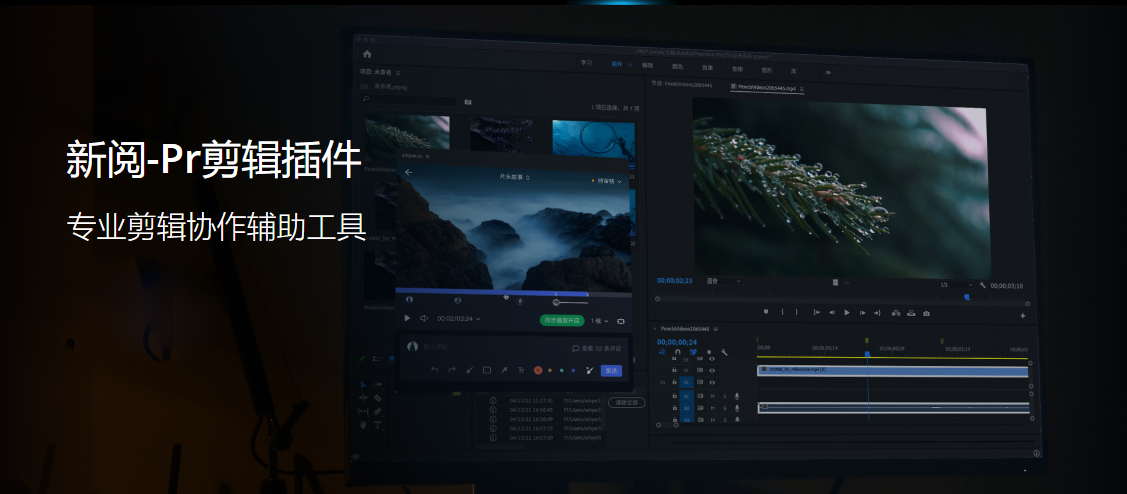Hide track V1 with eye icon
This screenshot has height=494, width=1127.
[712, 383]
